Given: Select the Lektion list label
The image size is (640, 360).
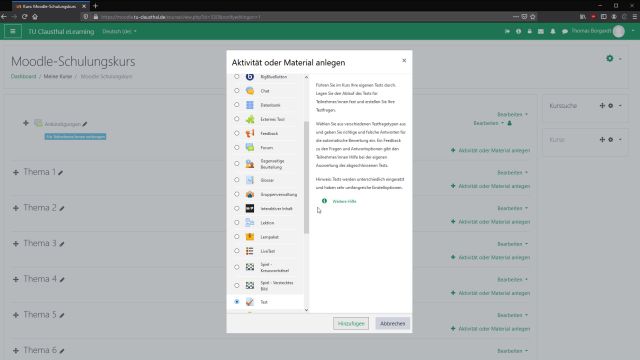Looking at the screenshot, I should click(x=267, y=223).
